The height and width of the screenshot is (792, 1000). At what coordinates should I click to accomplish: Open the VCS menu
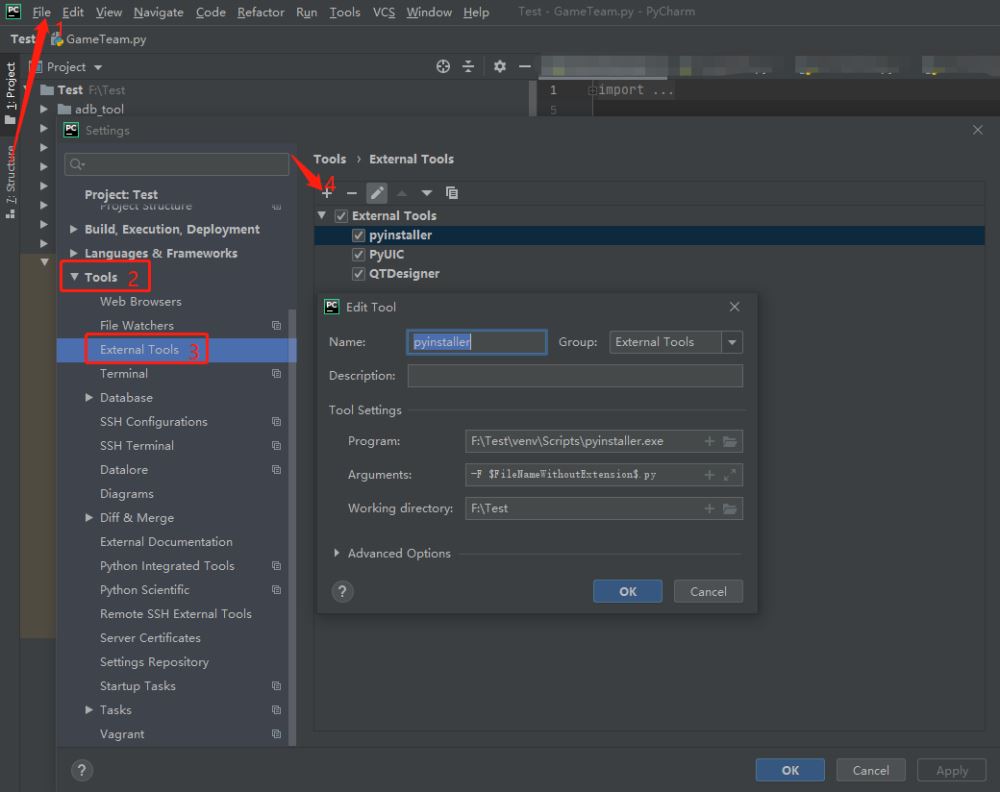point(383,12)
